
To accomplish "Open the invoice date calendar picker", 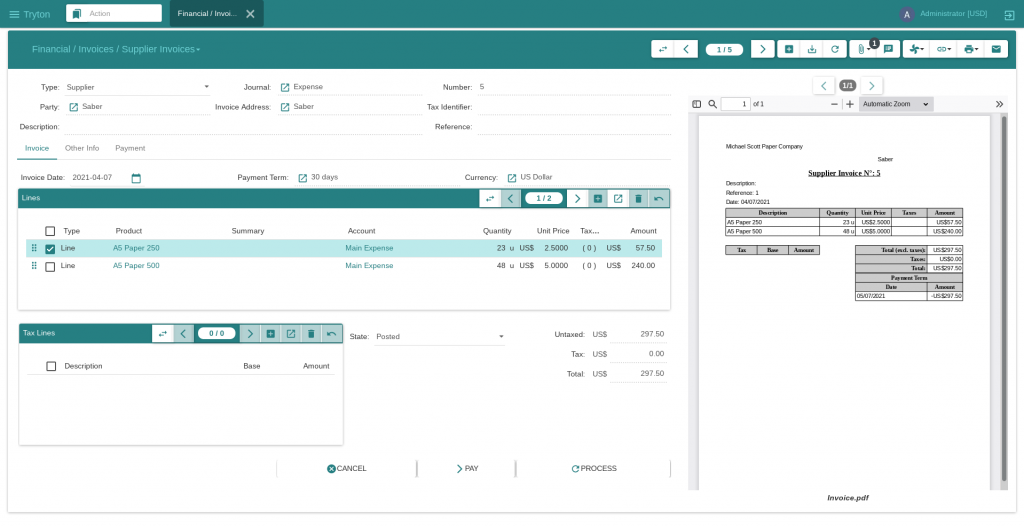I will point(136,178).
